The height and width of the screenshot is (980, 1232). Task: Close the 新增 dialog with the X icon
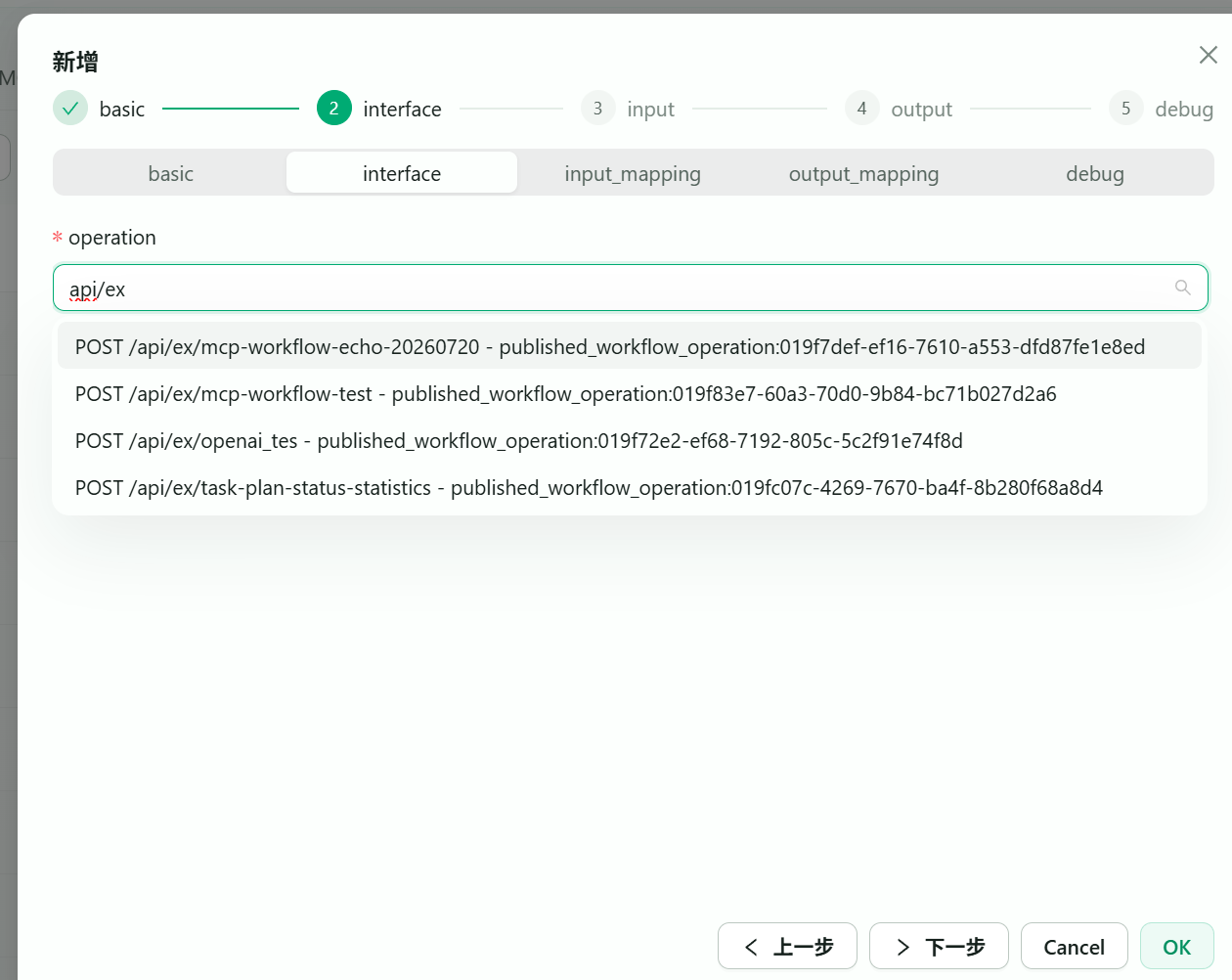(1209, 55)
